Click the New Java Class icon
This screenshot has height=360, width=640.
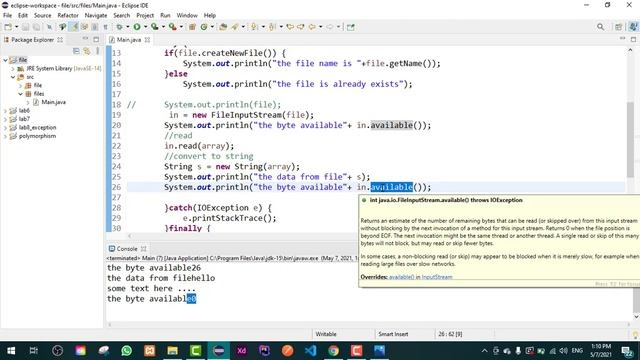coord(203,27)
